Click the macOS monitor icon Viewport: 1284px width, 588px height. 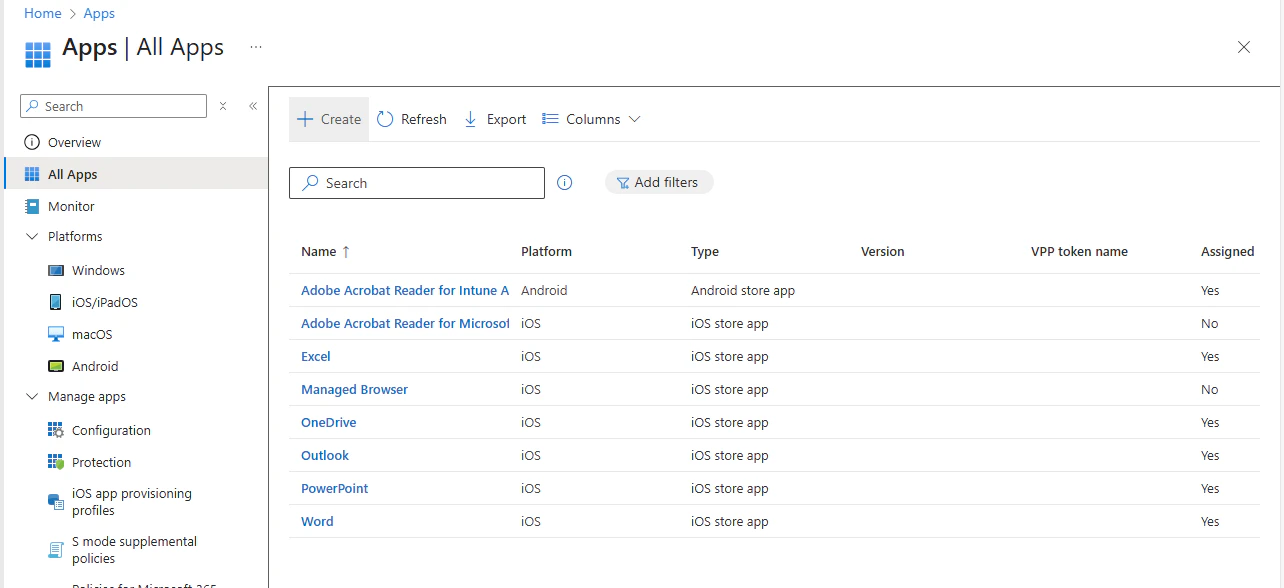pyautogui.click(x=56, y=334)
